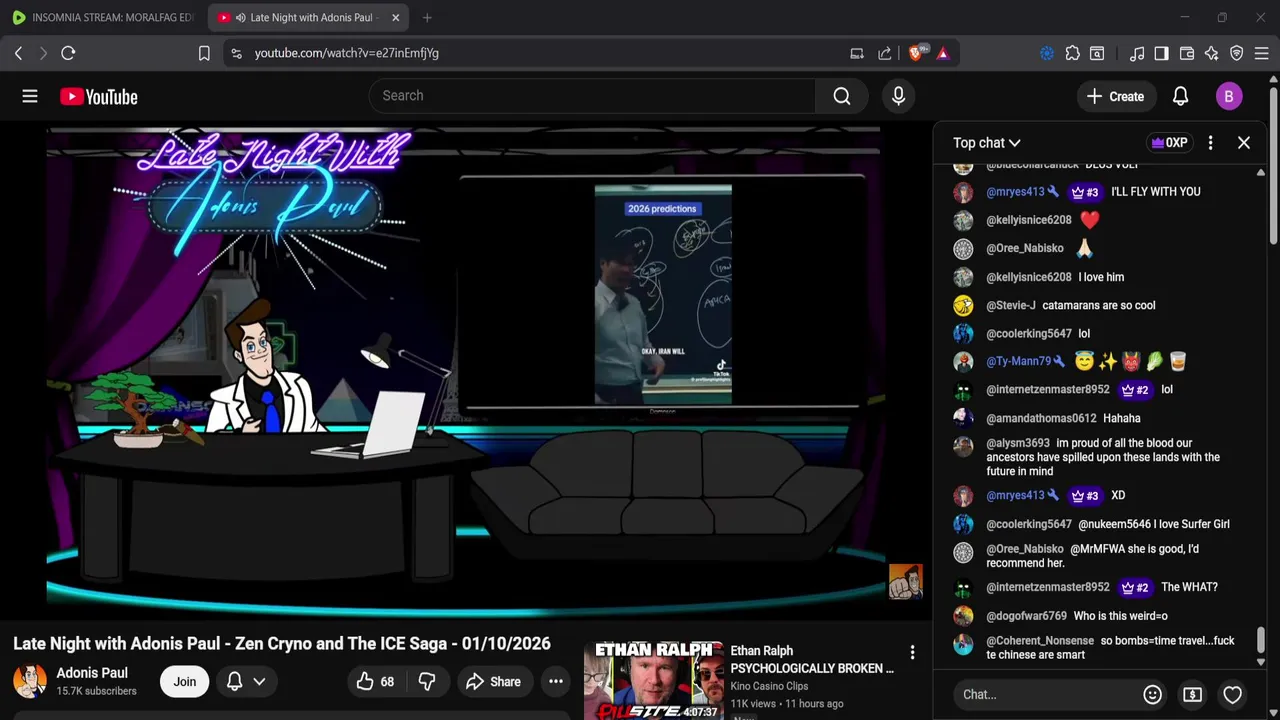Open Brave Rewards triangle icon
The height and width of the screenshot is (720, 1280).
tap(943, 53)
